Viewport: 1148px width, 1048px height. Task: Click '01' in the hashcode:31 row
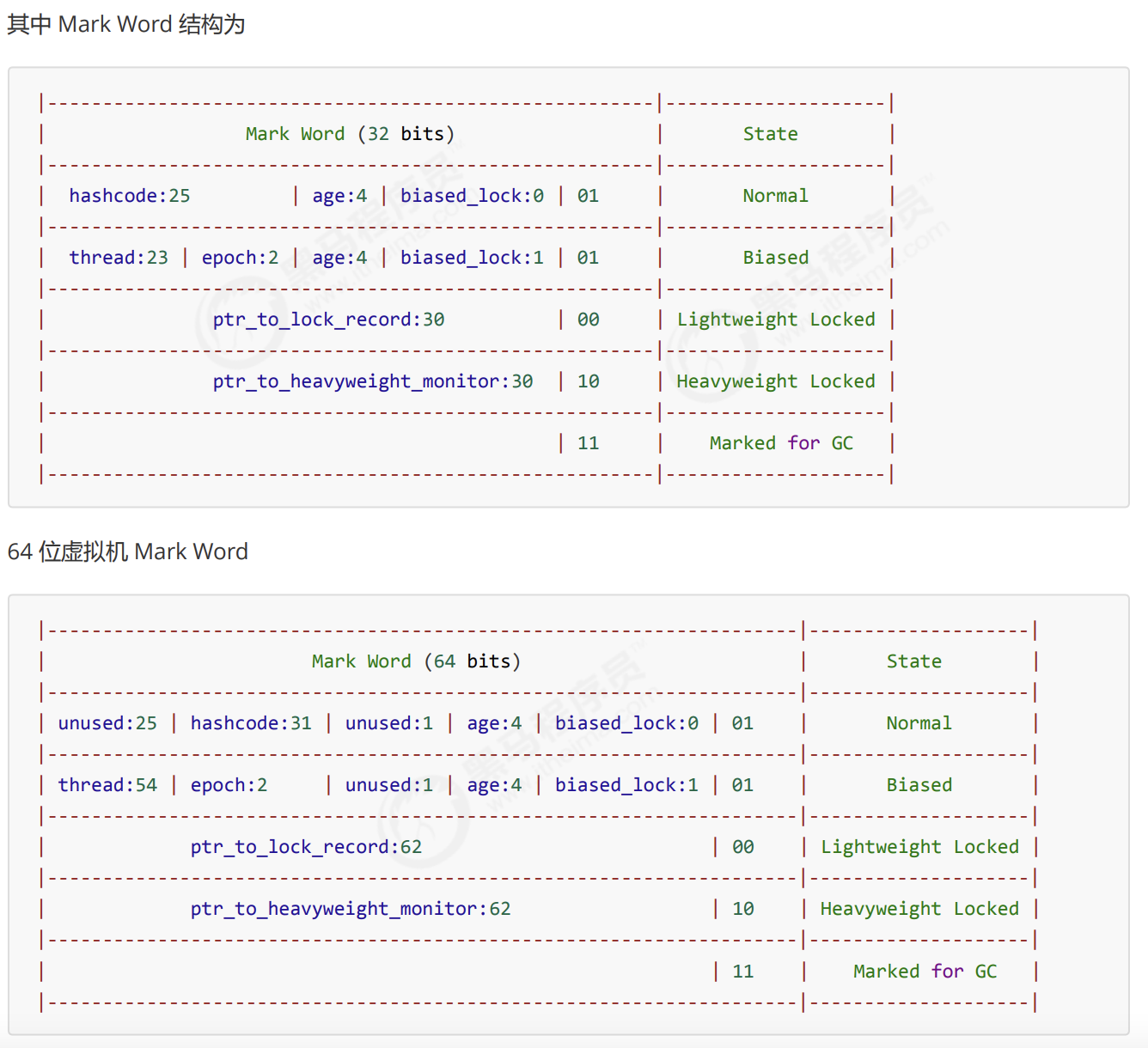click(x=743, y=723)
